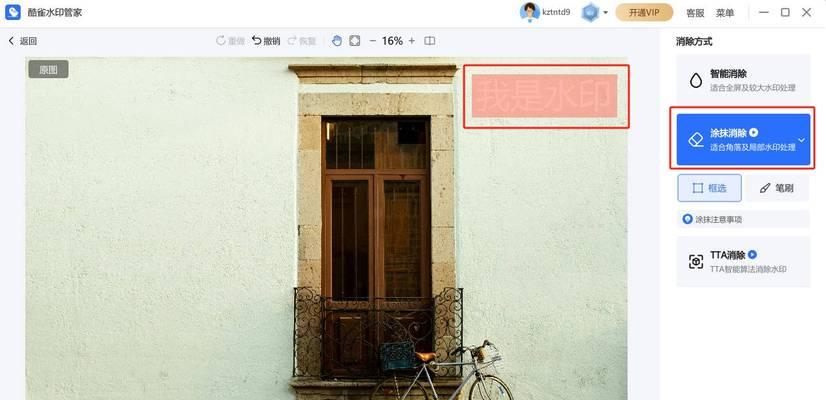Click the 原图 original image label
Screen dimensions: 826x400
[48, 69]
